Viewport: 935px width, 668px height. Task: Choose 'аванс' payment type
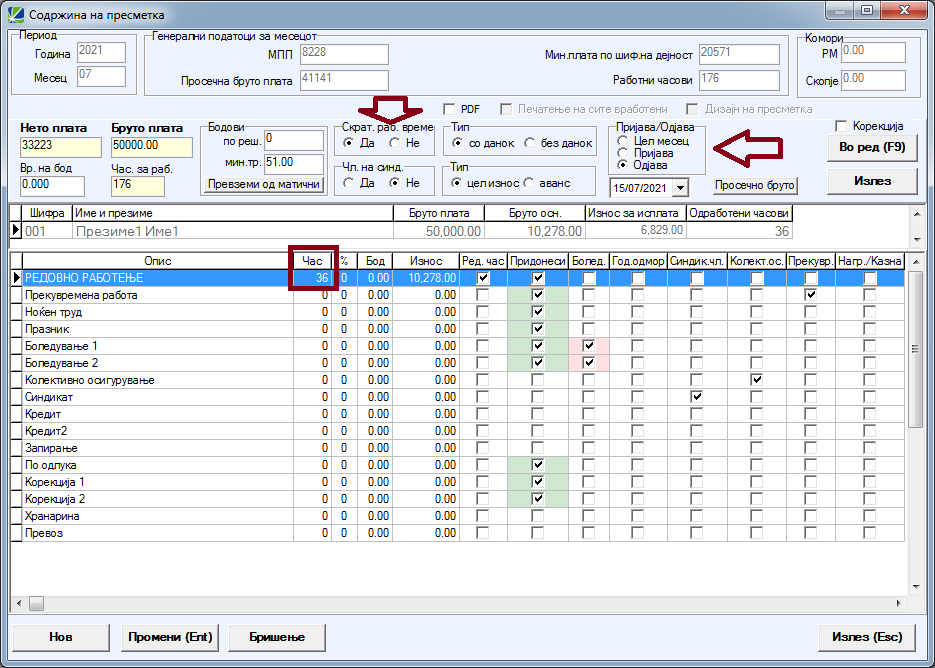click(529, 183)
